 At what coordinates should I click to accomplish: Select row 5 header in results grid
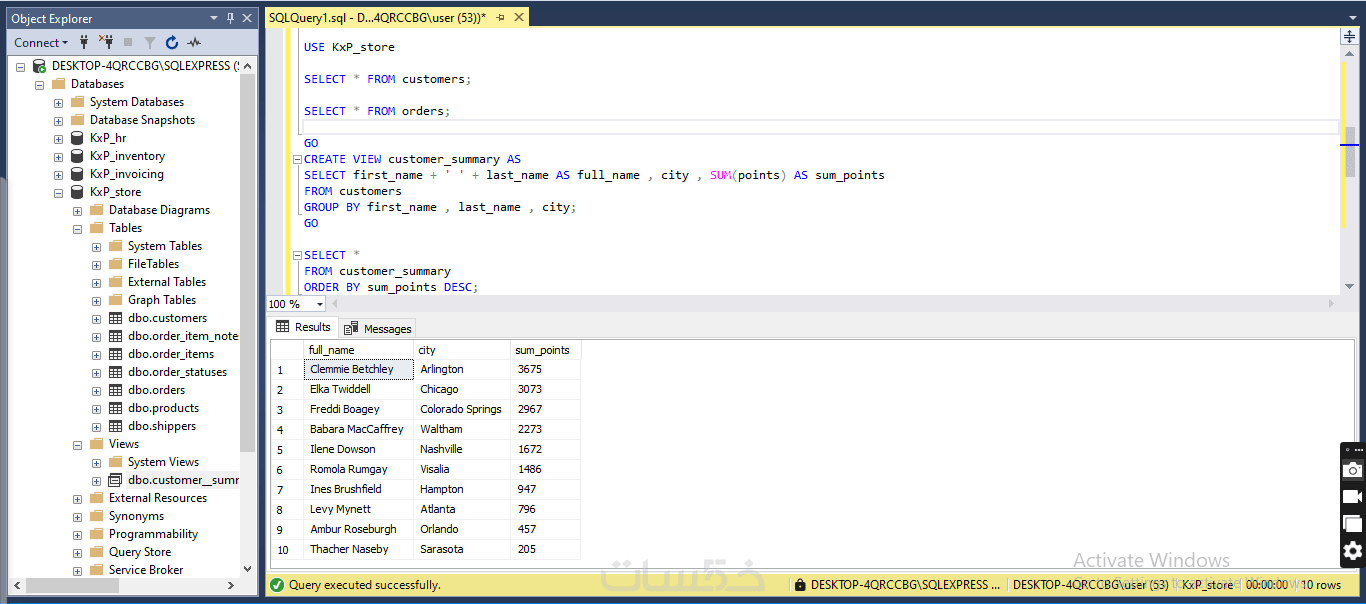[x=286, y=449]
